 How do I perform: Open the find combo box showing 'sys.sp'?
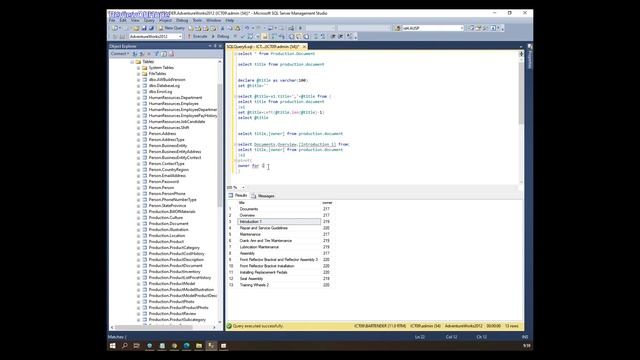coord(433,28)
